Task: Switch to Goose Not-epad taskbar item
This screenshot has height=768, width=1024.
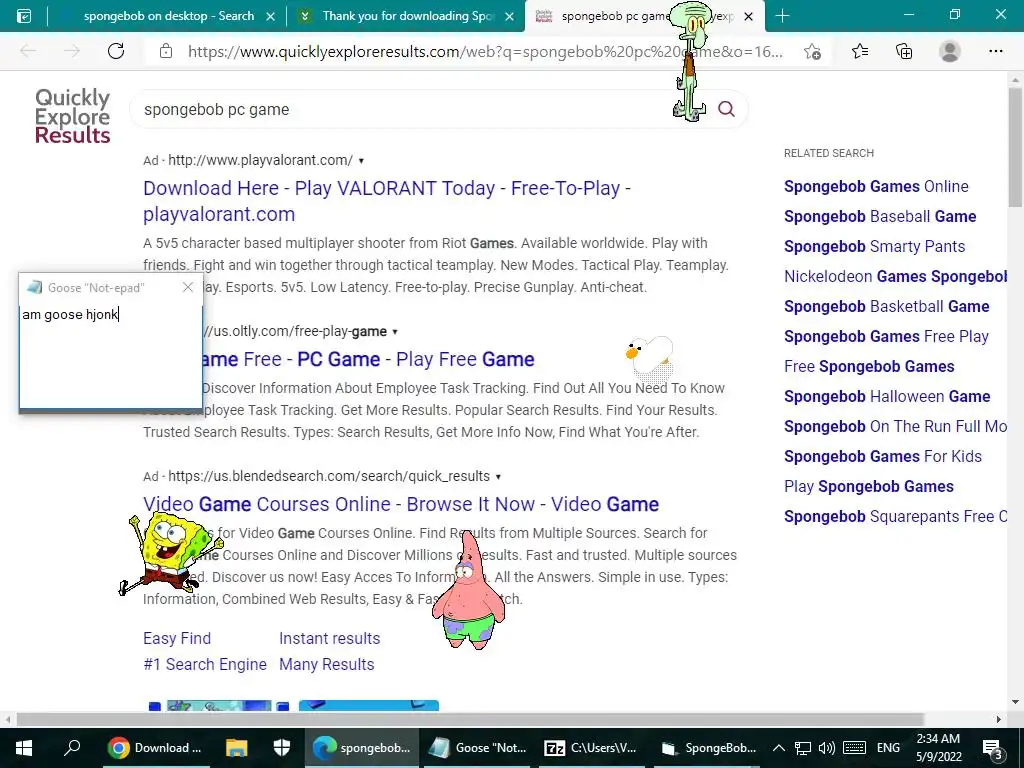Action: click(478, 748)
